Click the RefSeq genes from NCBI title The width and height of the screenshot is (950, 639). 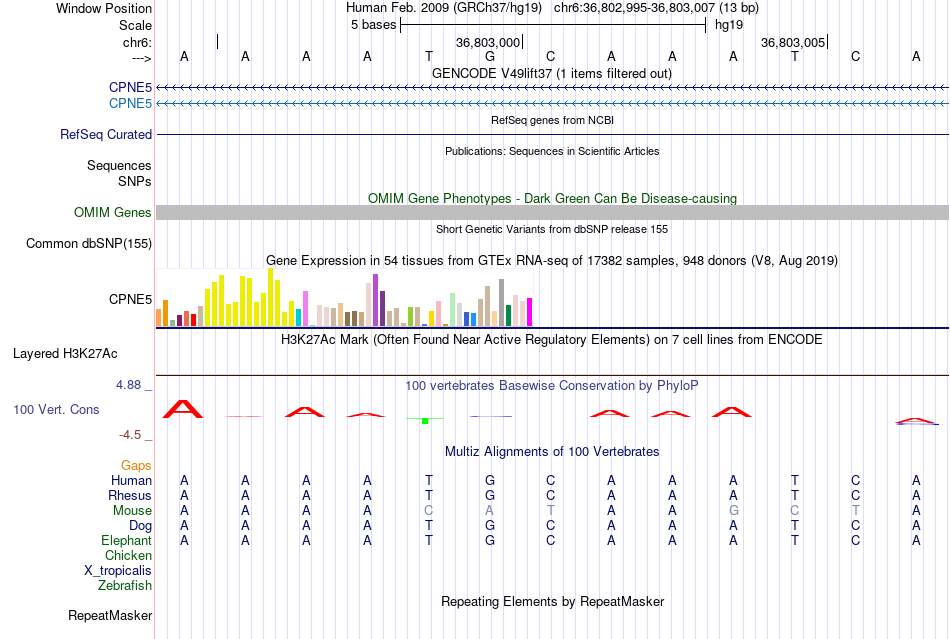pyautogui.click(x=552, y=120)
